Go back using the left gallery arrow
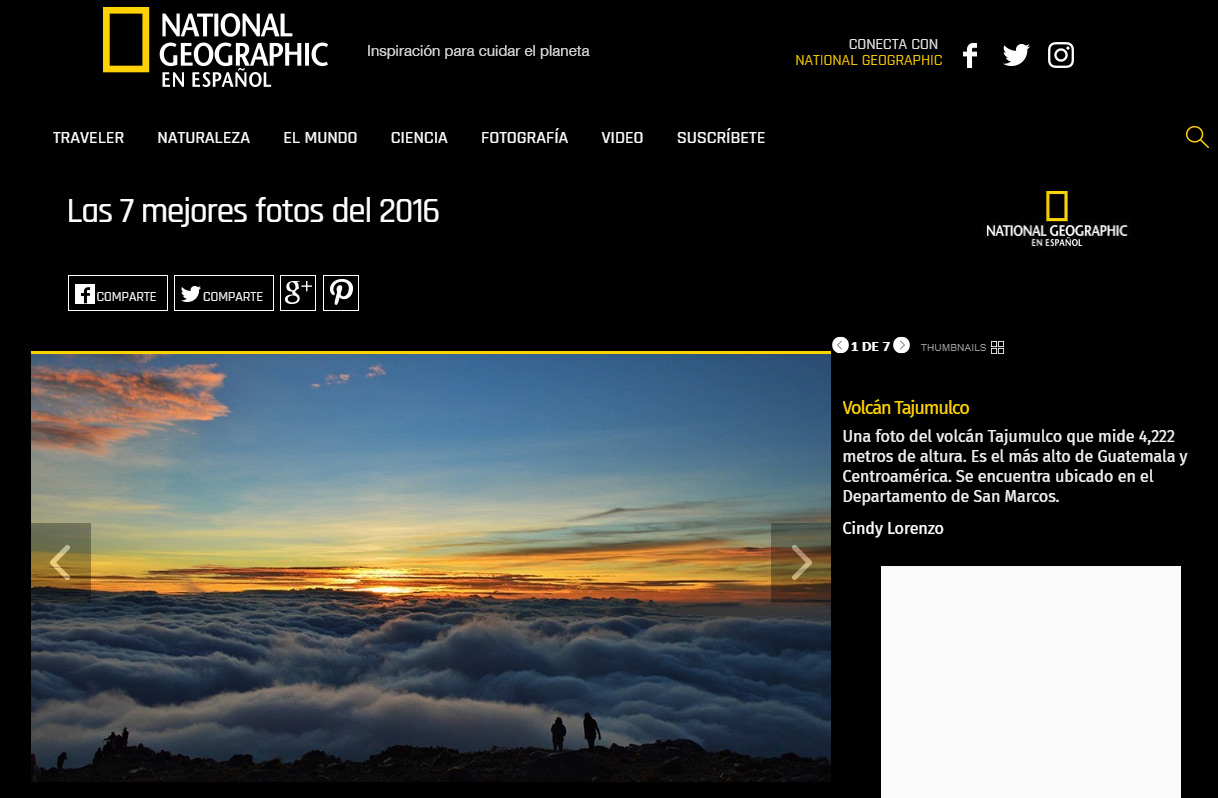Image resolution: width=1218 pixels, height=798 pixels. (62, 562)
